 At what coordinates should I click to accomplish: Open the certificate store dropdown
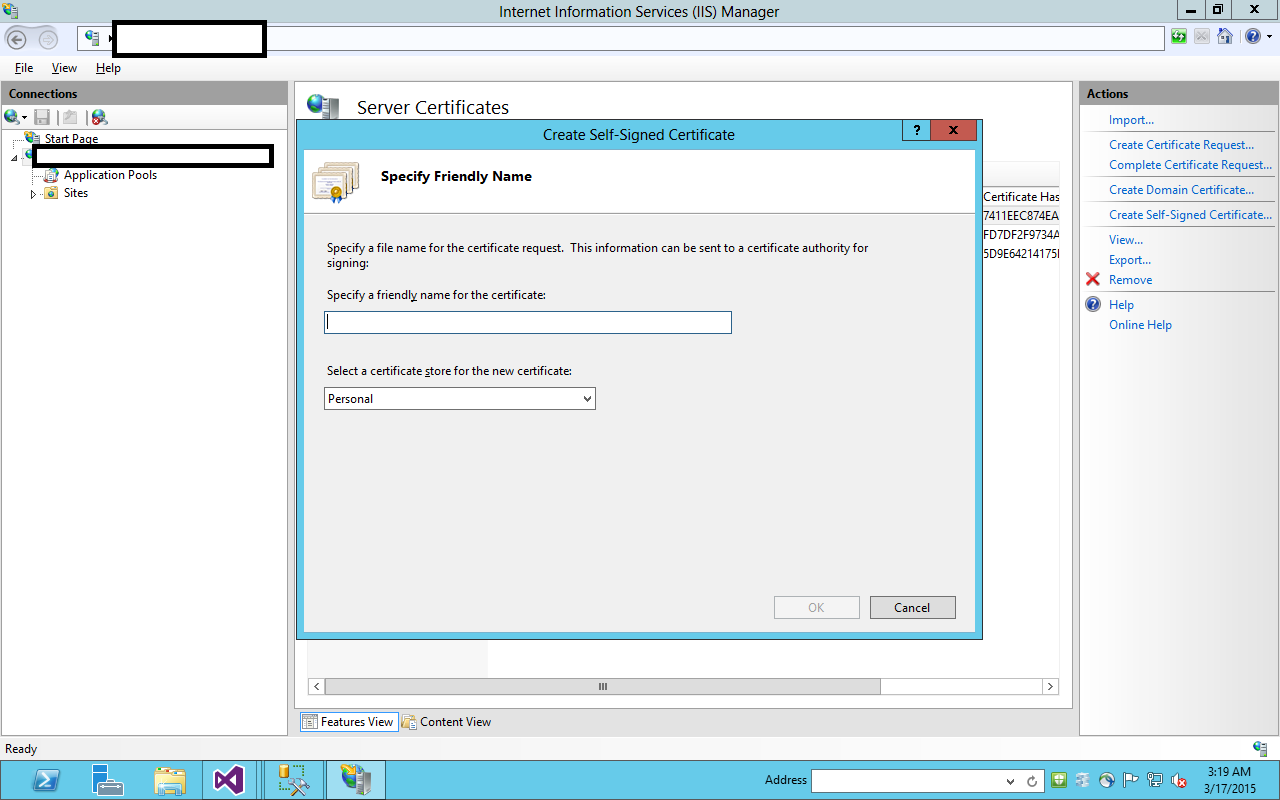(587, 398)
